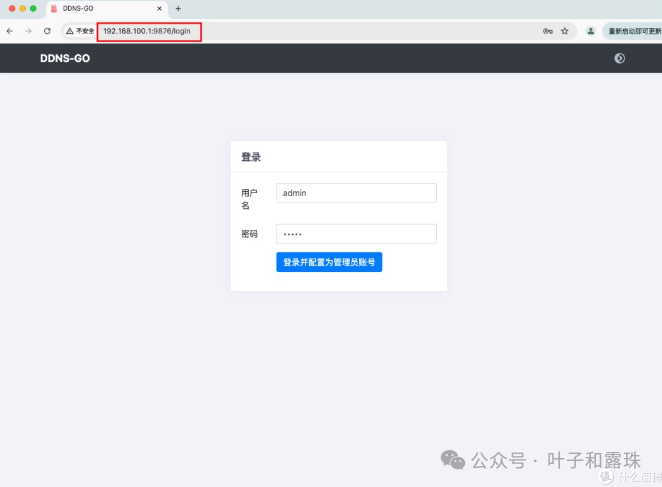Click the 密码 label
The image size is (662, 487).
(x=250, y=234)
